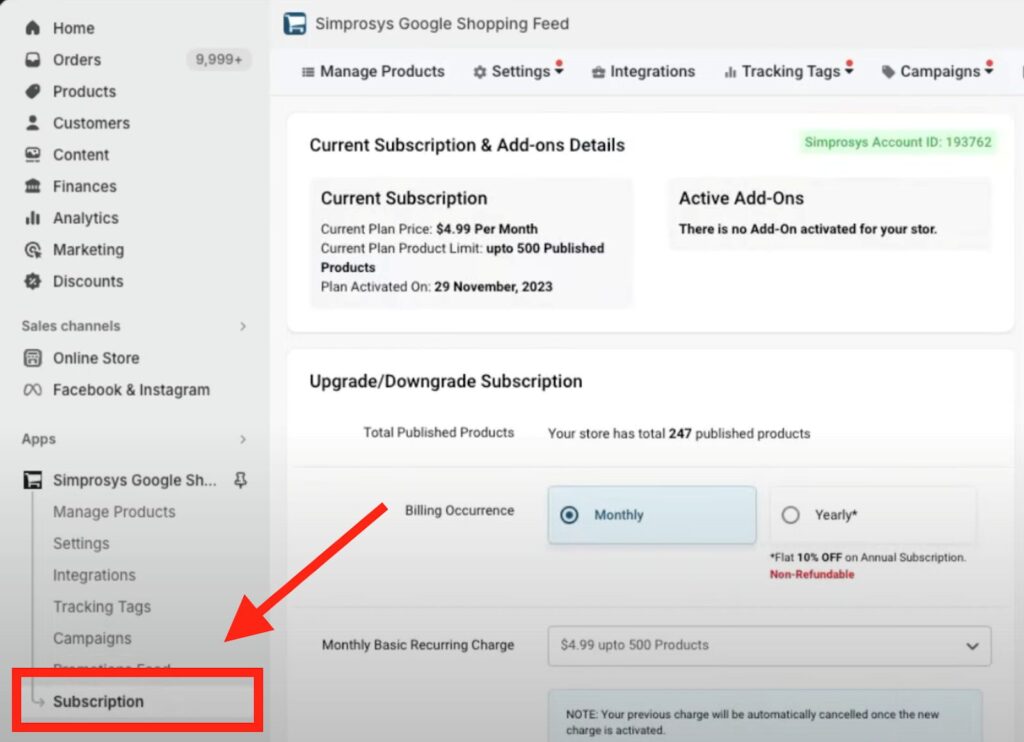The height and width of the screenshot is (742, 1024).
Task: Open Analytics in the sidebar
Action: click(x=86, y=218)
